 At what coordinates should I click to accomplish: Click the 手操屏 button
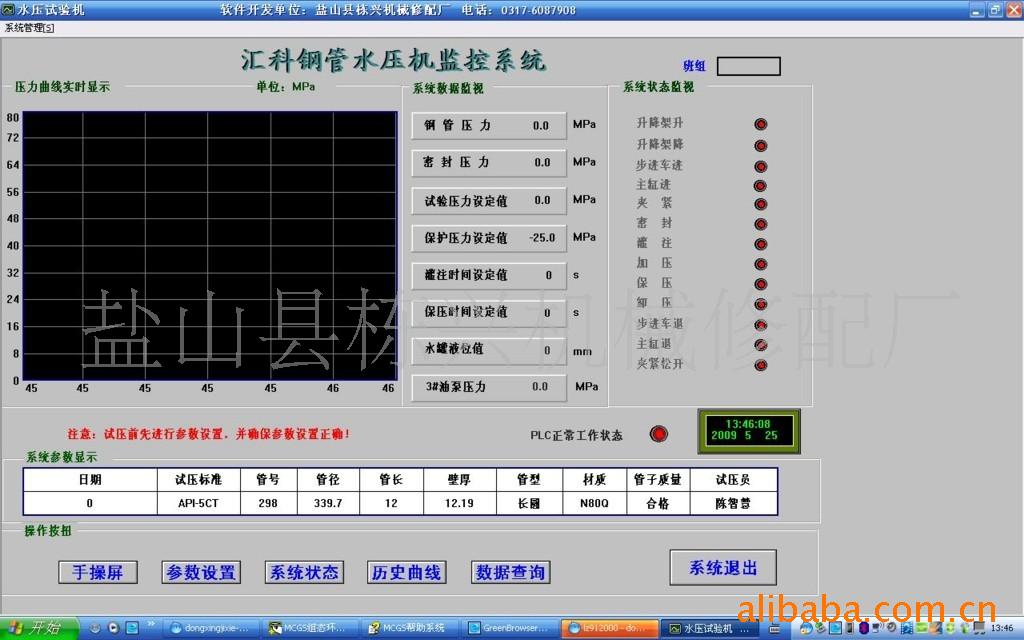(98, 572)
